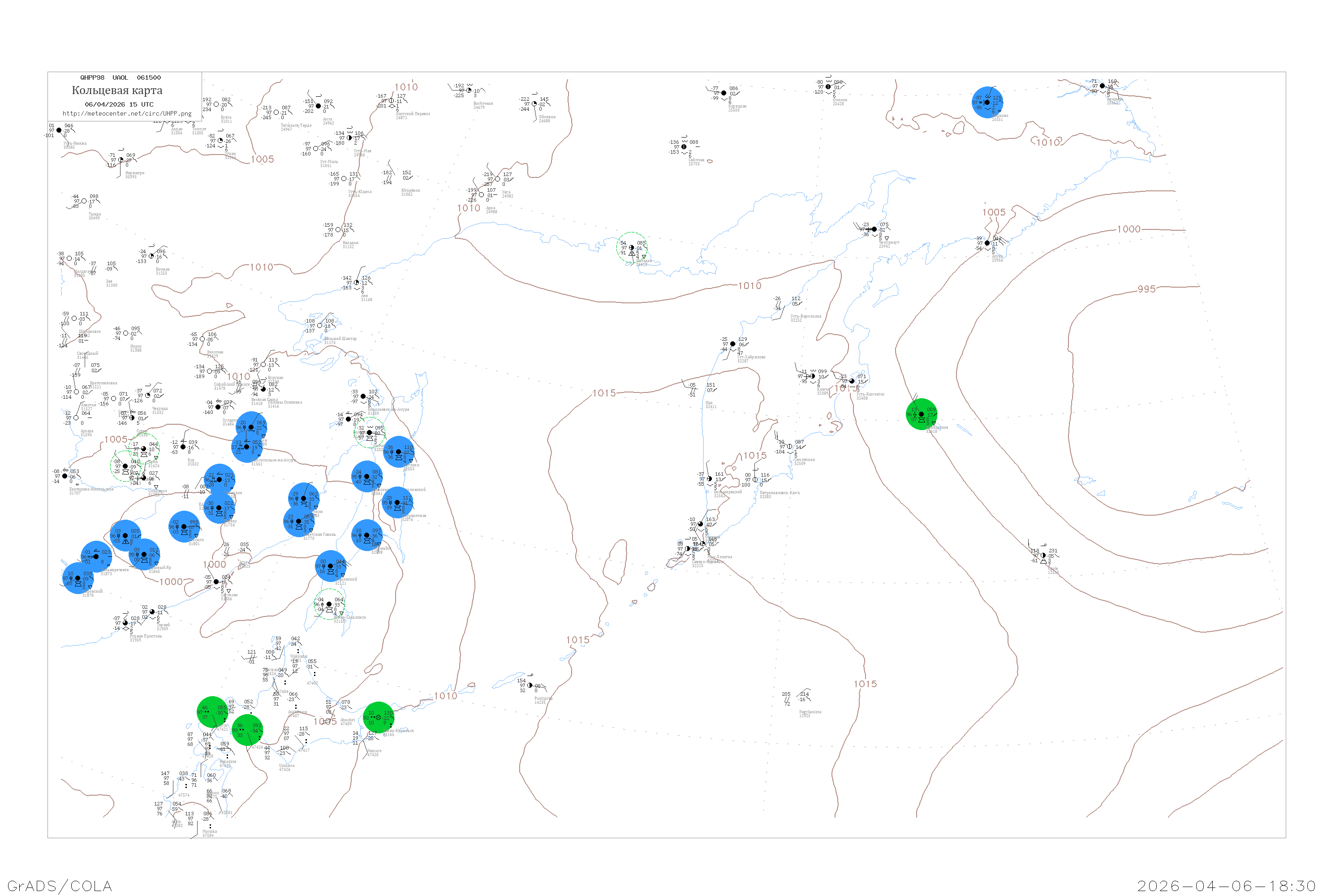Viewport: 1344px width, 896px height.
Task: Click the green marker at Южно-Курильск
Action: pos(378,717)
